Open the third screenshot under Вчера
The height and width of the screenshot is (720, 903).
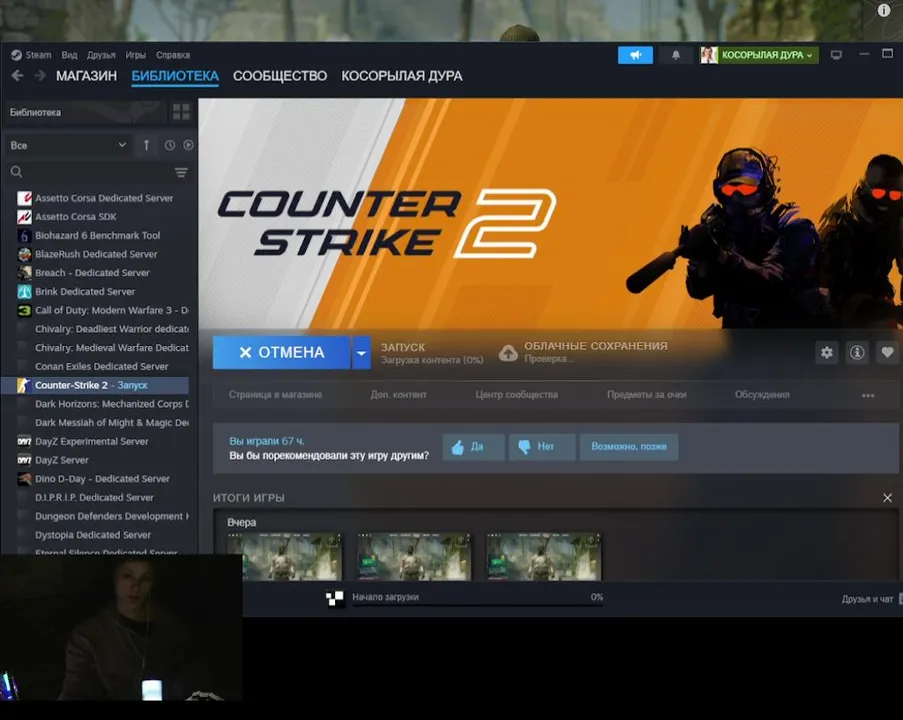(544, 556)
